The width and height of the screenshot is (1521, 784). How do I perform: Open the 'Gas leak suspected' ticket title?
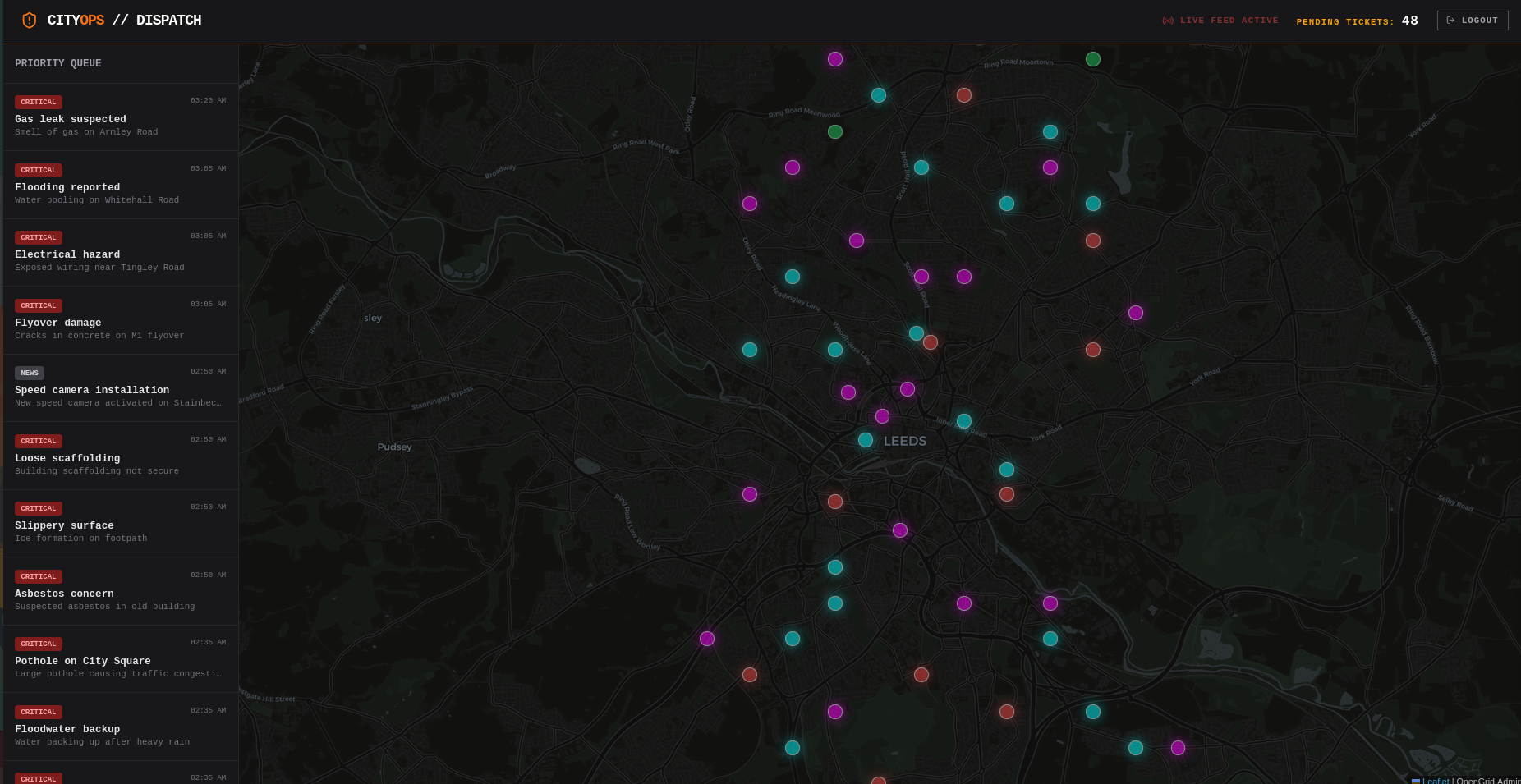click(x=71, y=119)
